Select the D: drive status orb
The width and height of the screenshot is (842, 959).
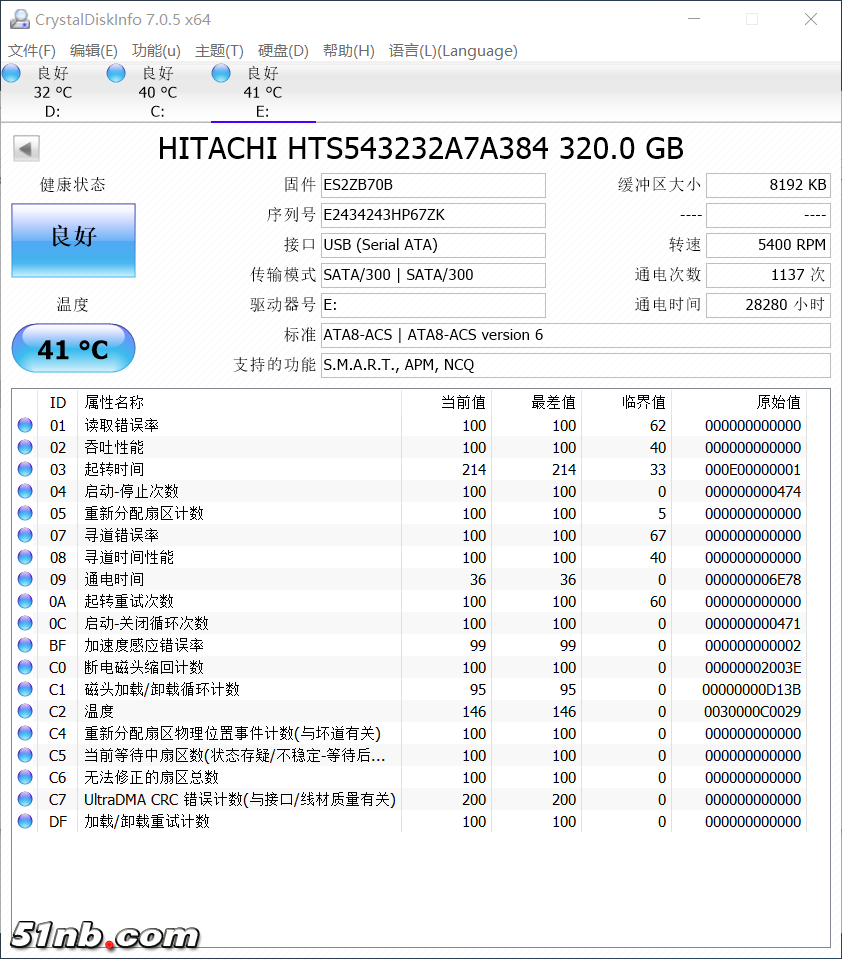[x=11, y=73]
